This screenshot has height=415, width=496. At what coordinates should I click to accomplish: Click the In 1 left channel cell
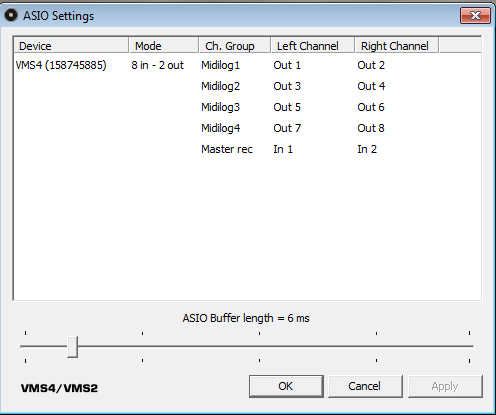click(x=283, y=149)
